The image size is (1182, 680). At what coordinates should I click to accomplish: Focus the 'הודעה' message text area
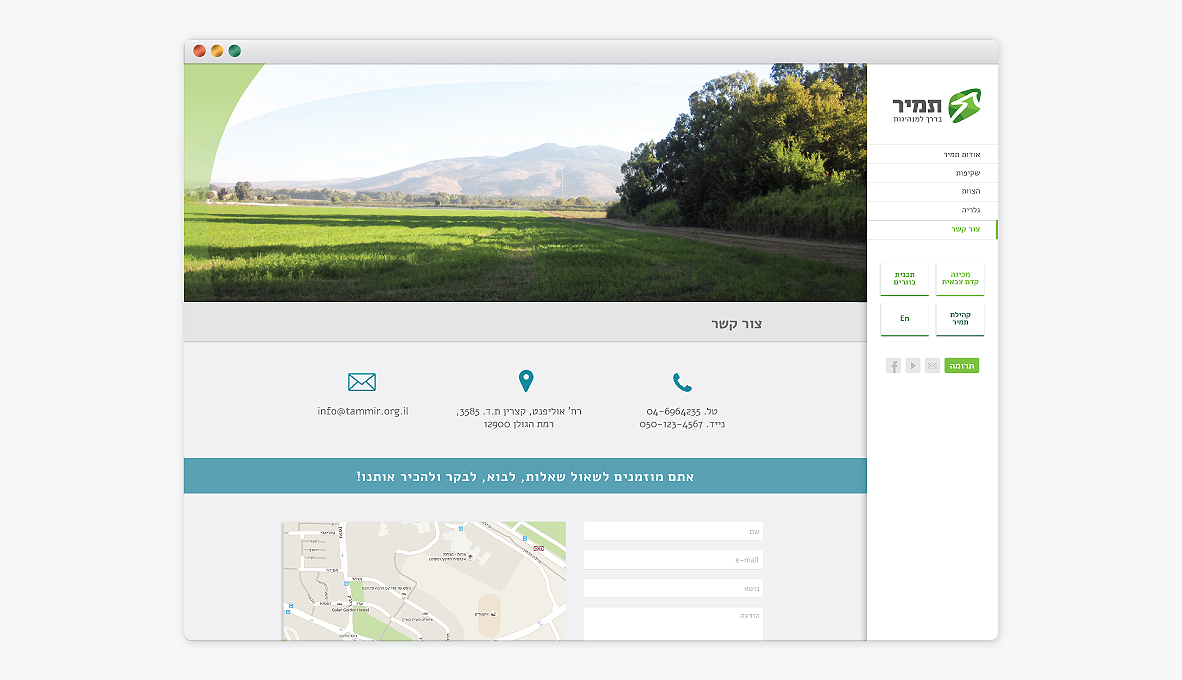673,624
